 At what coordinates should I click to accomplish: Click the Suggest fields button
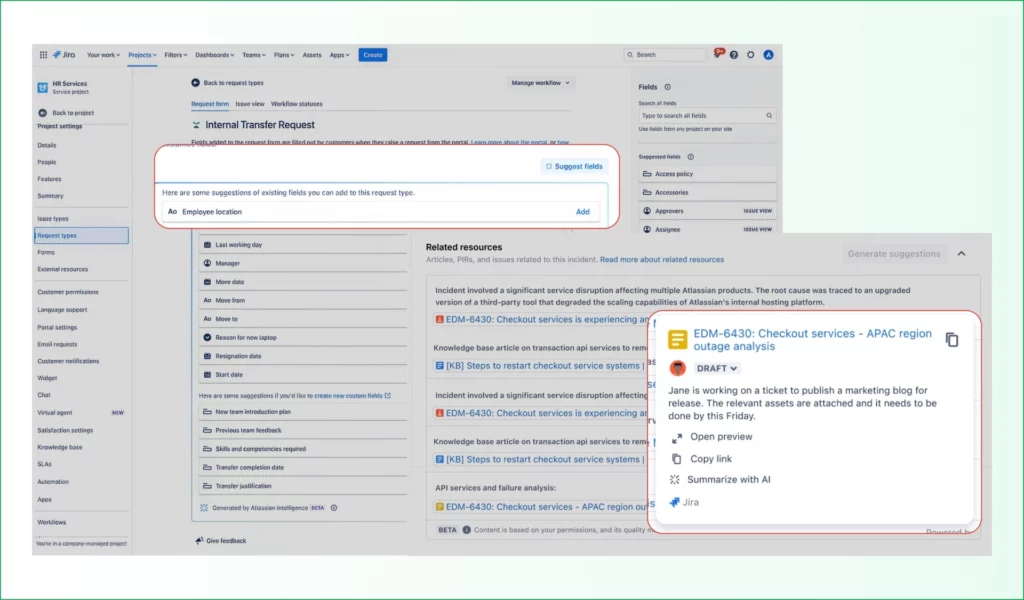pyautogui.click(x=574, y=166)
